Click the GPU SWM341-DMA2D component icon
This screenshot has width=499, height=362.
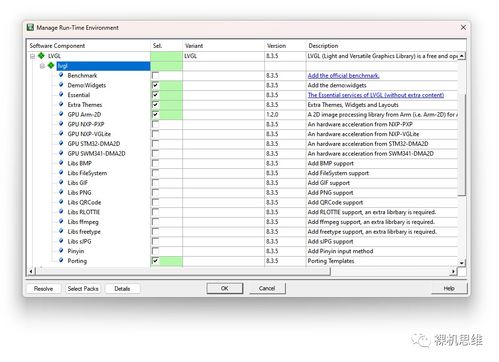pos(61,153)
